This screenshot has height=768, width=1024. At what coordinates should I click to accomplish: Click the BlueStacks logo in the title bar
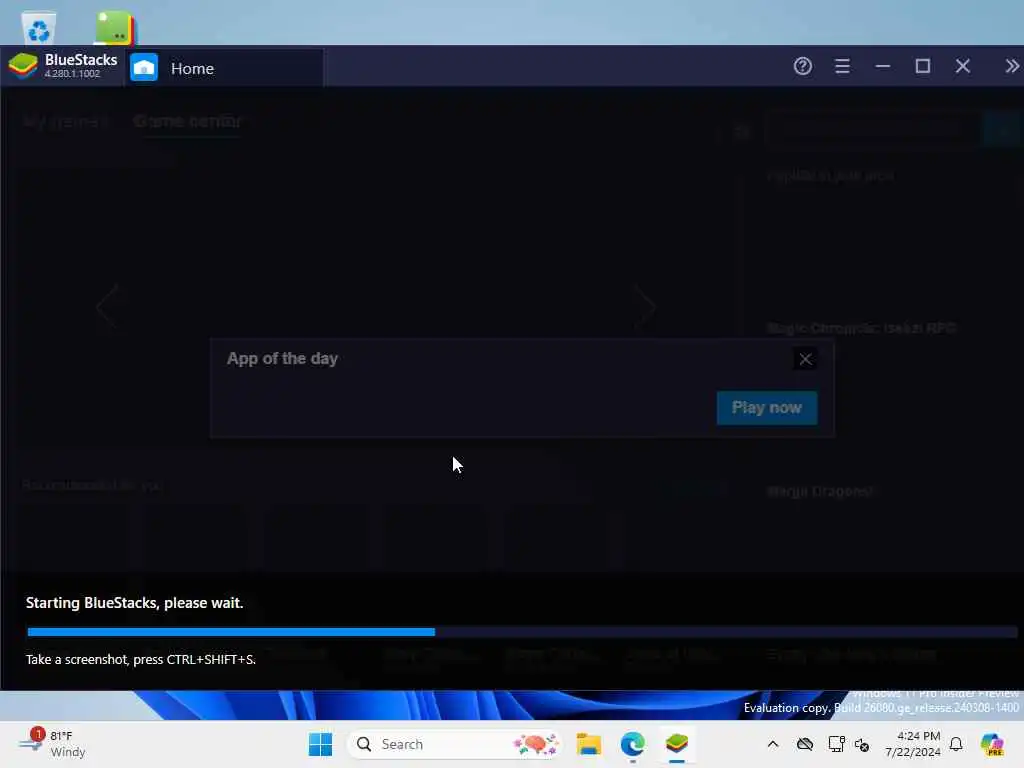pyautogui.click(x=23, y=66)
